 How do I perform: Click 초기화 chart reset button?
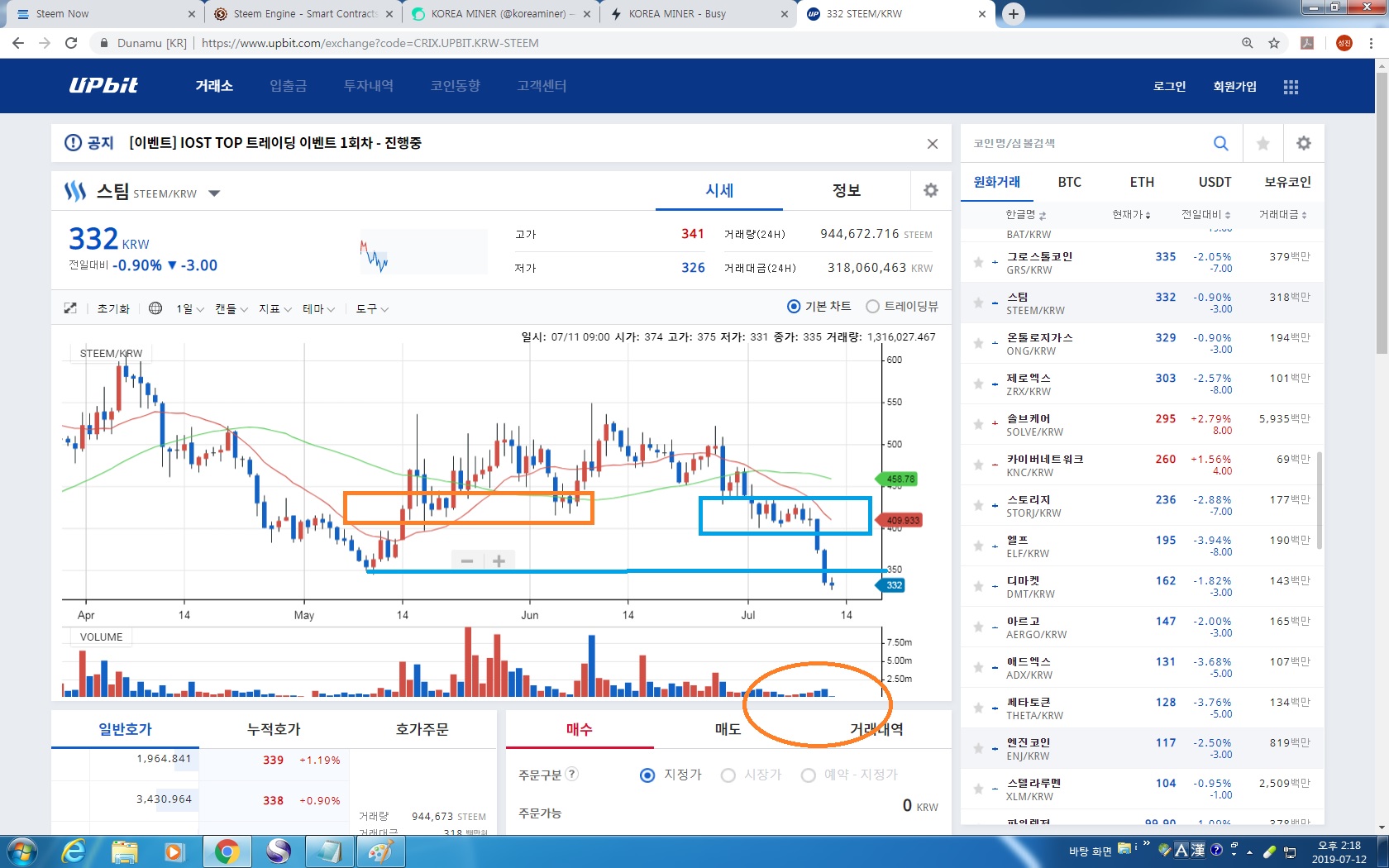(x=113, y=309)
